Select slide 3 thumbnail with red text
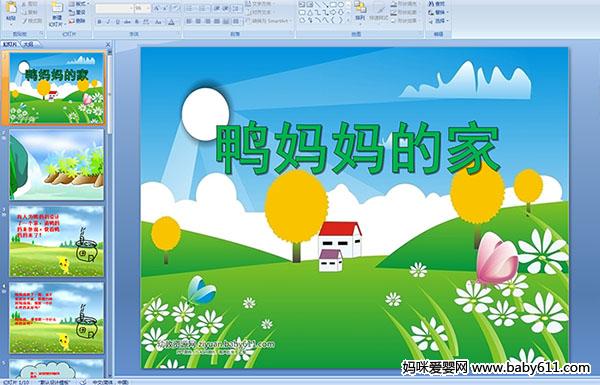 pos(56,241)
